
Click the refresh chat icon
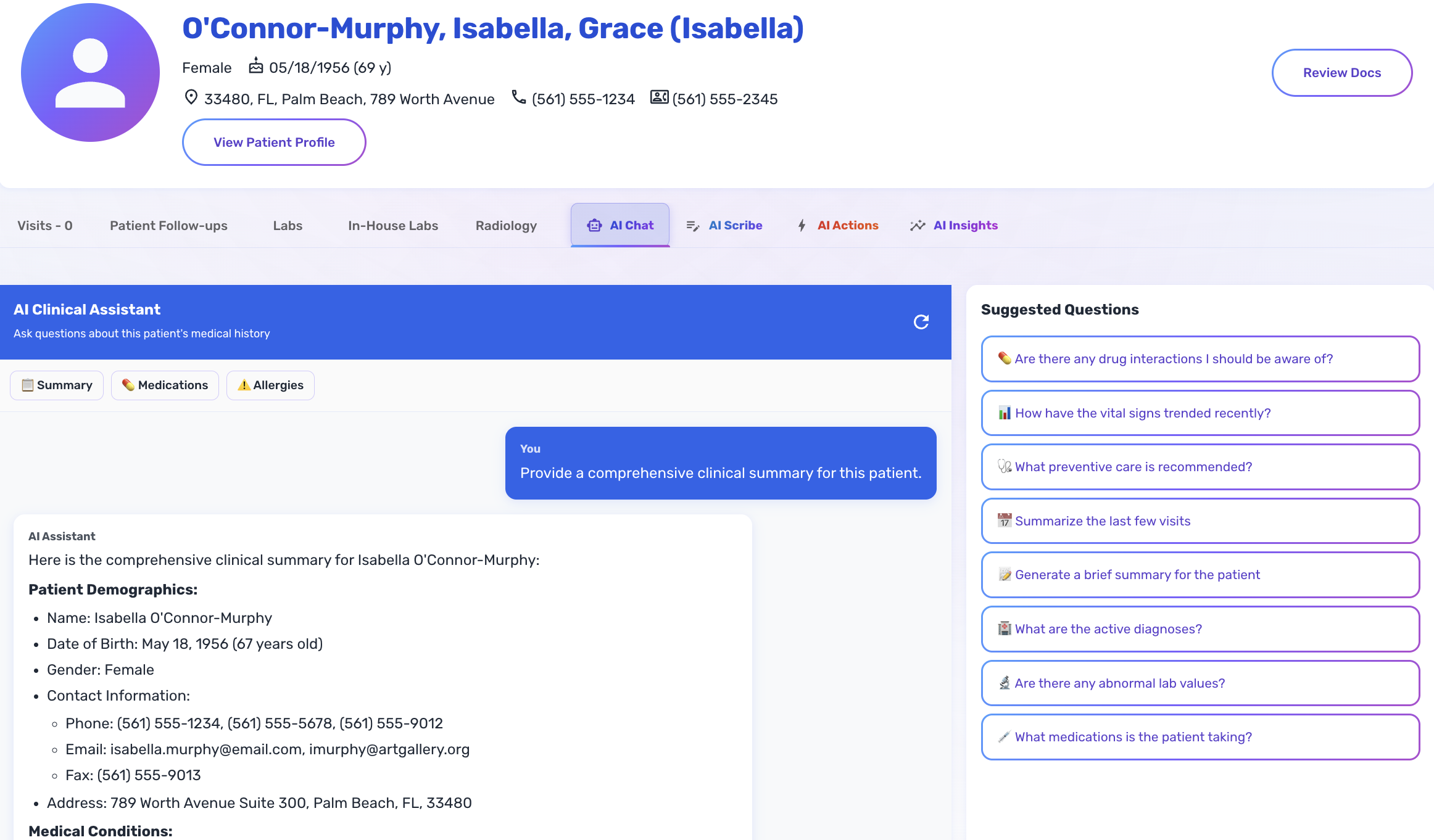(921, 322)
